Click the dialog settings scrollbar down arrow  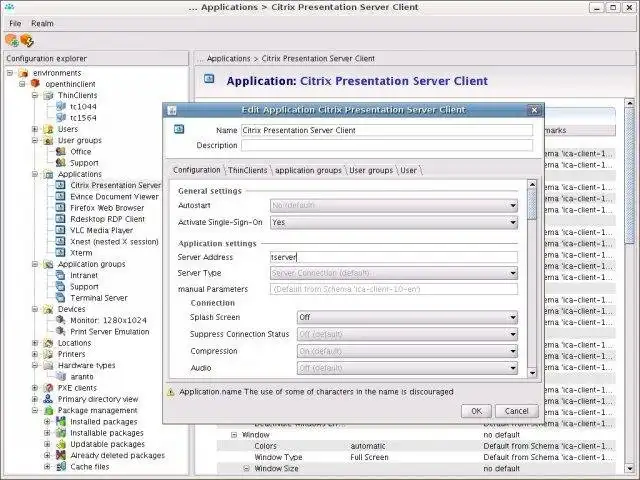coord(532,372)
